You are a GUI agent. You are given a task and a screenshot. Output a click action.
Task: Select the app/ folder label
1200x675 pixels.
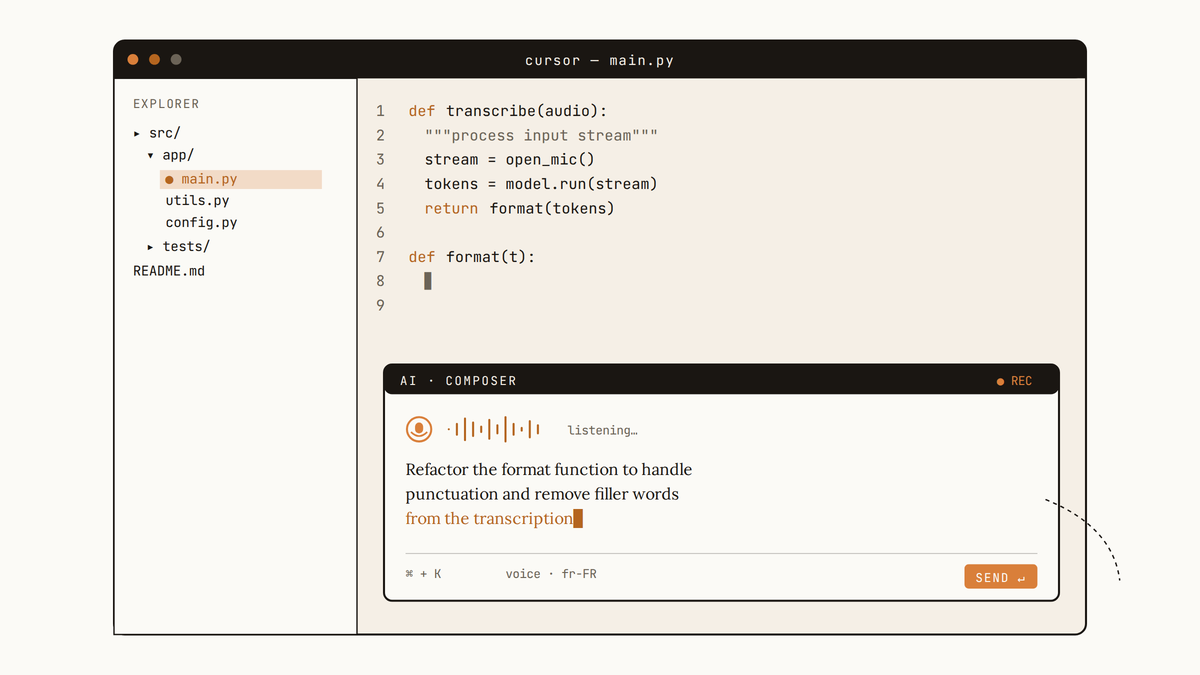tap(178, 156)
